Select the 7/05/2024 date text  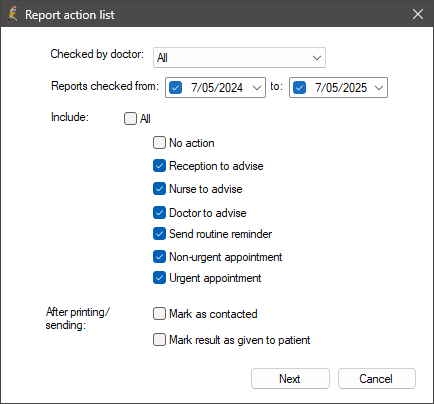click(x=217, y=88)
